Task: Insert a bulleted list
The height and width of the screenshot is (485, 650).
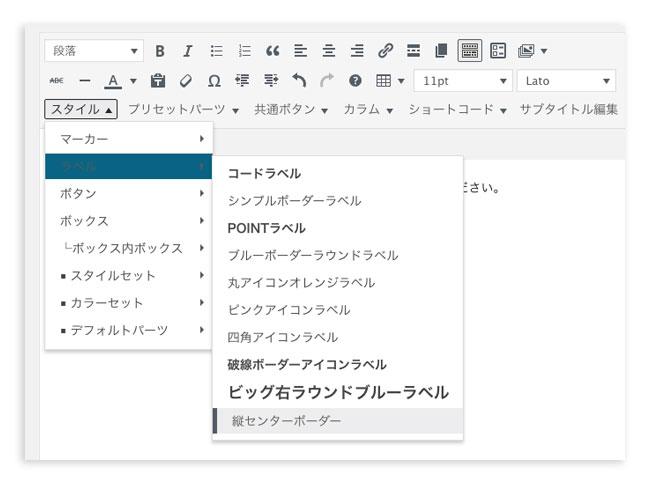Action: pyautogui.click(x=216, y=51)
